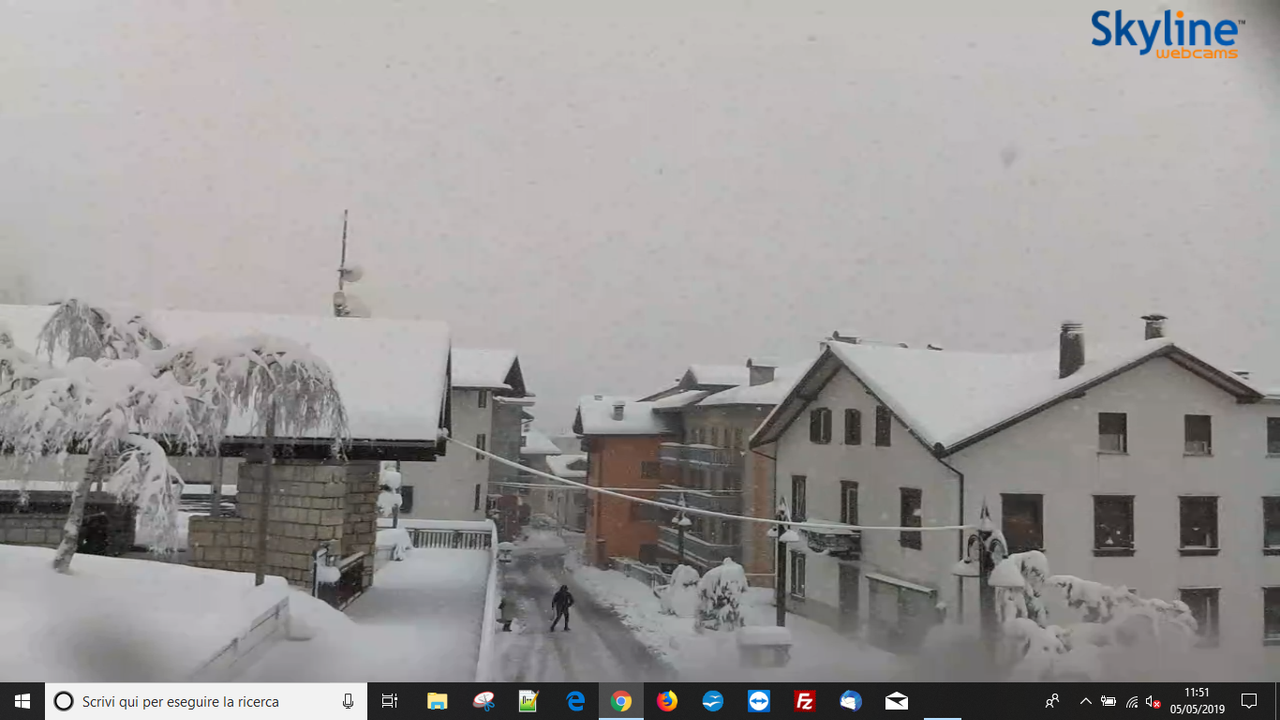This screenshot has width=1280, height=720.
Task: Open the blue mail client icon next to FileZilla
Action: coord(851,701)
